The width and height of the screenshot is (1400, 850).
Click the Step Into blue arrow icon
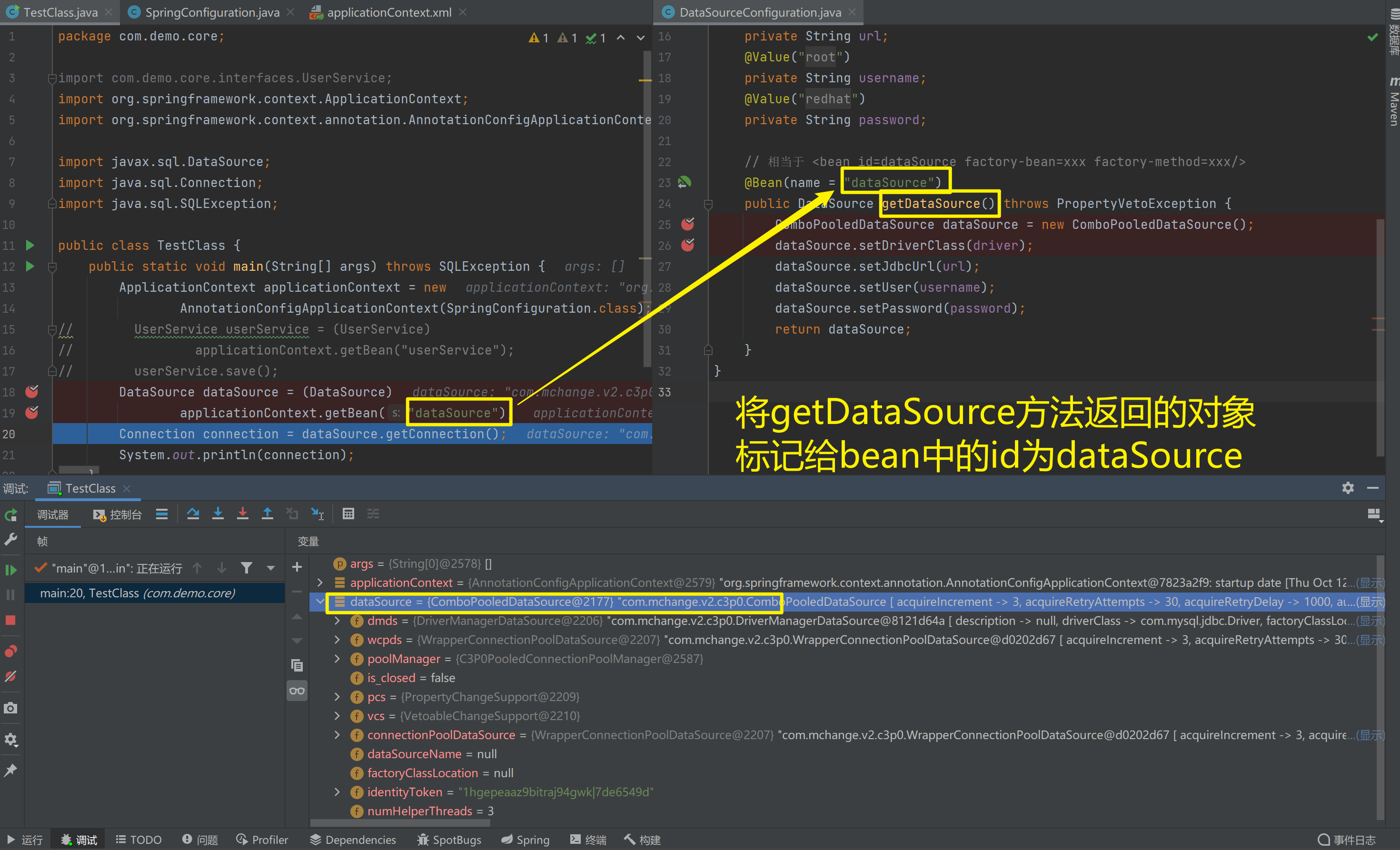tap(218, 514)
